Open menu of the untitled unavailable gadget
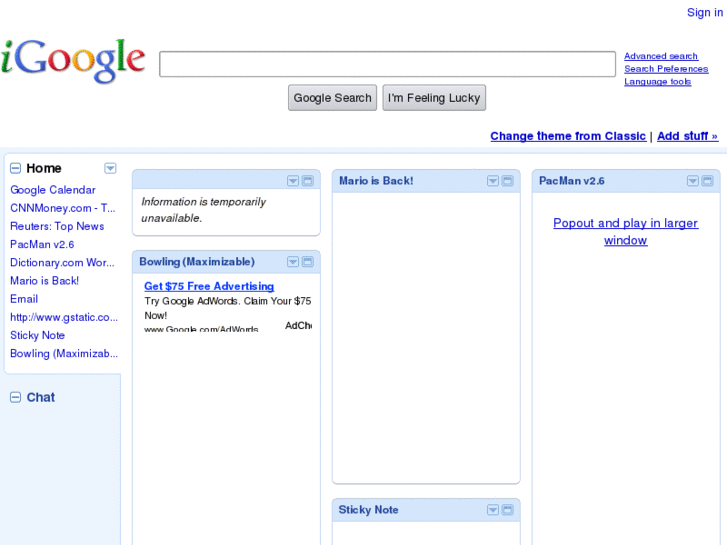 tap(293, 181)
